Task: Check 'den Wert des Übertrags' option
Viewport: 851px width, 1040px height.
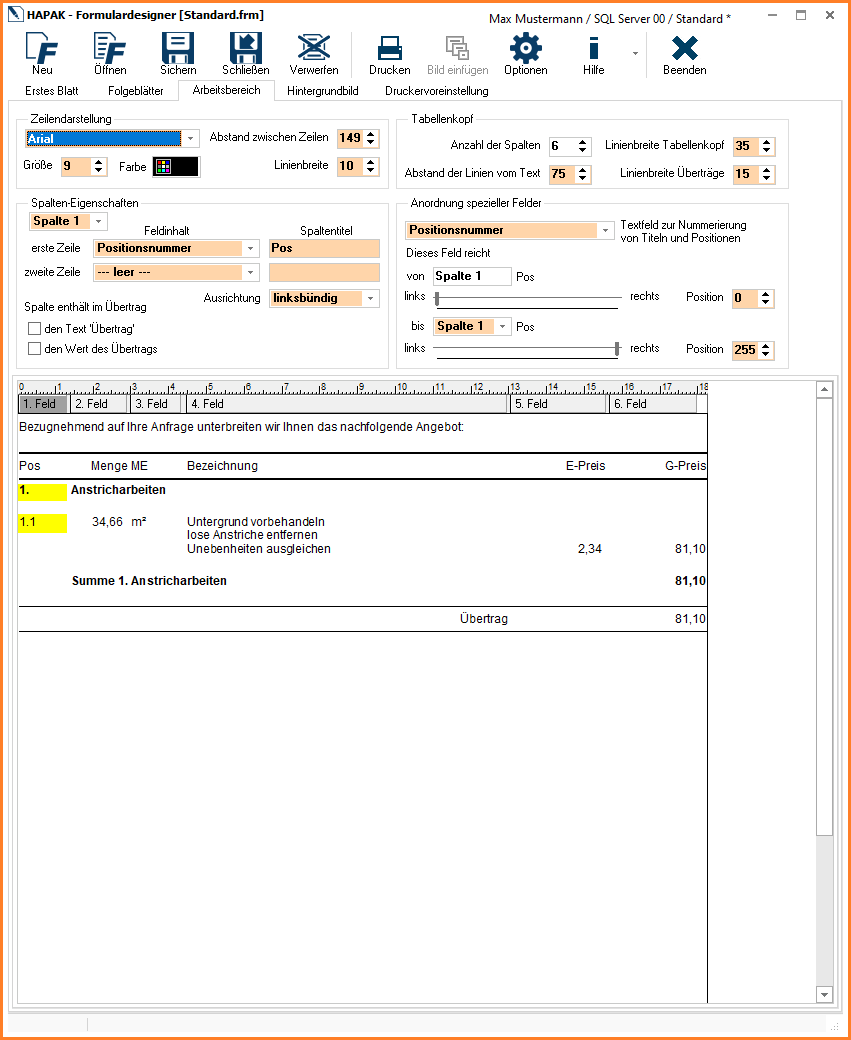Action: 35,349
